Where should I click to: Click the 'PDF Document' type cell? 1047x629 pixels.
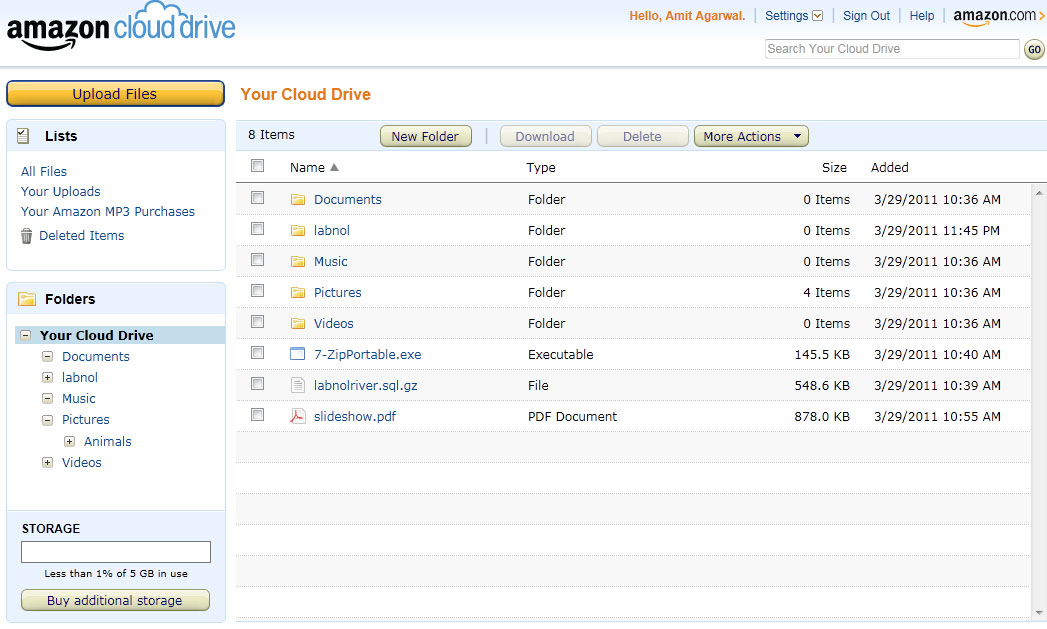(572, 417)
